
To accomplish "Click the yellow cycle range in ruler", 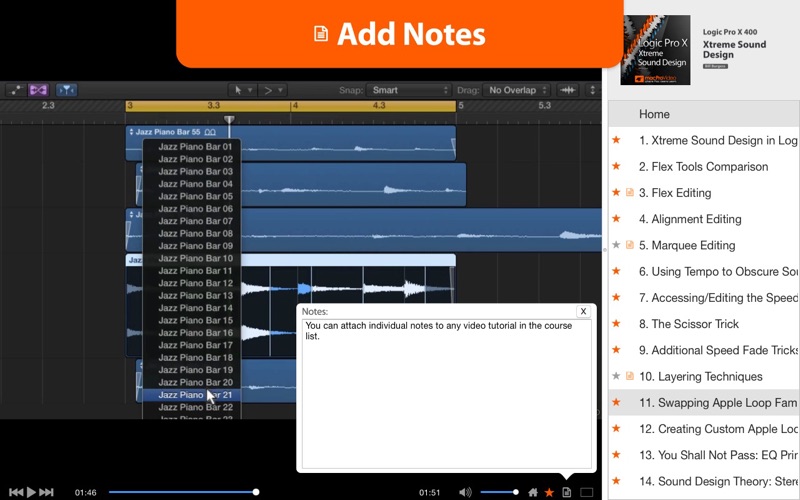I will pos(290,106).
